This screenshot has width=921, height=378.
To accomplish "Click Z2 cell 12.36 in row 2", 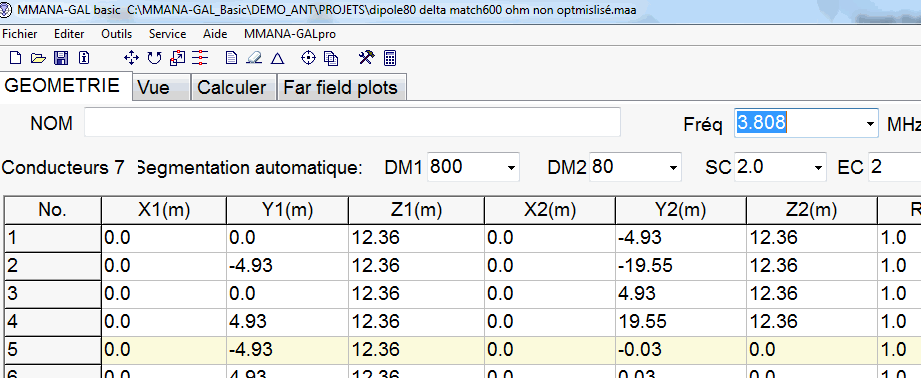I will 812,266.
